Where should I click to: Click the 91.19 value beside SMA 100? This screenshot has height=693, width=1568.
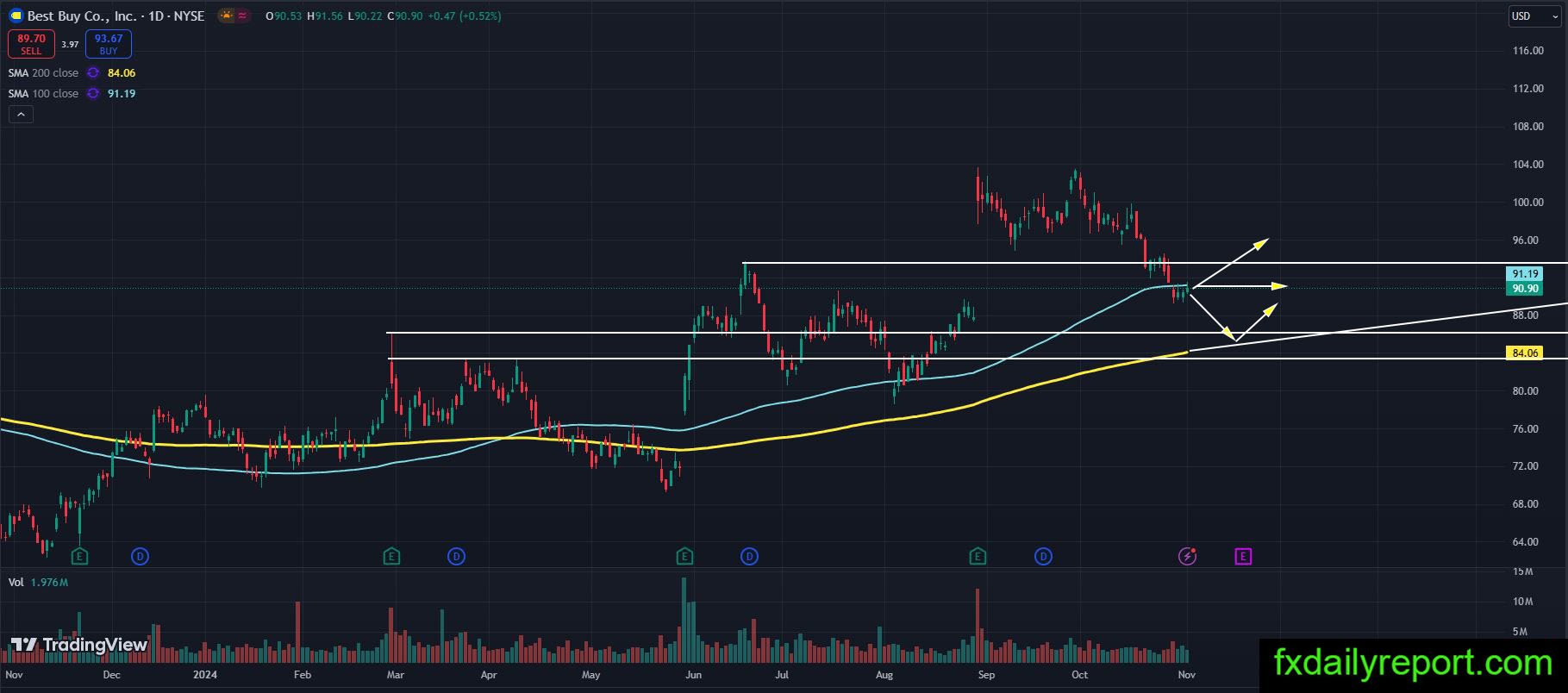point(122,94)
